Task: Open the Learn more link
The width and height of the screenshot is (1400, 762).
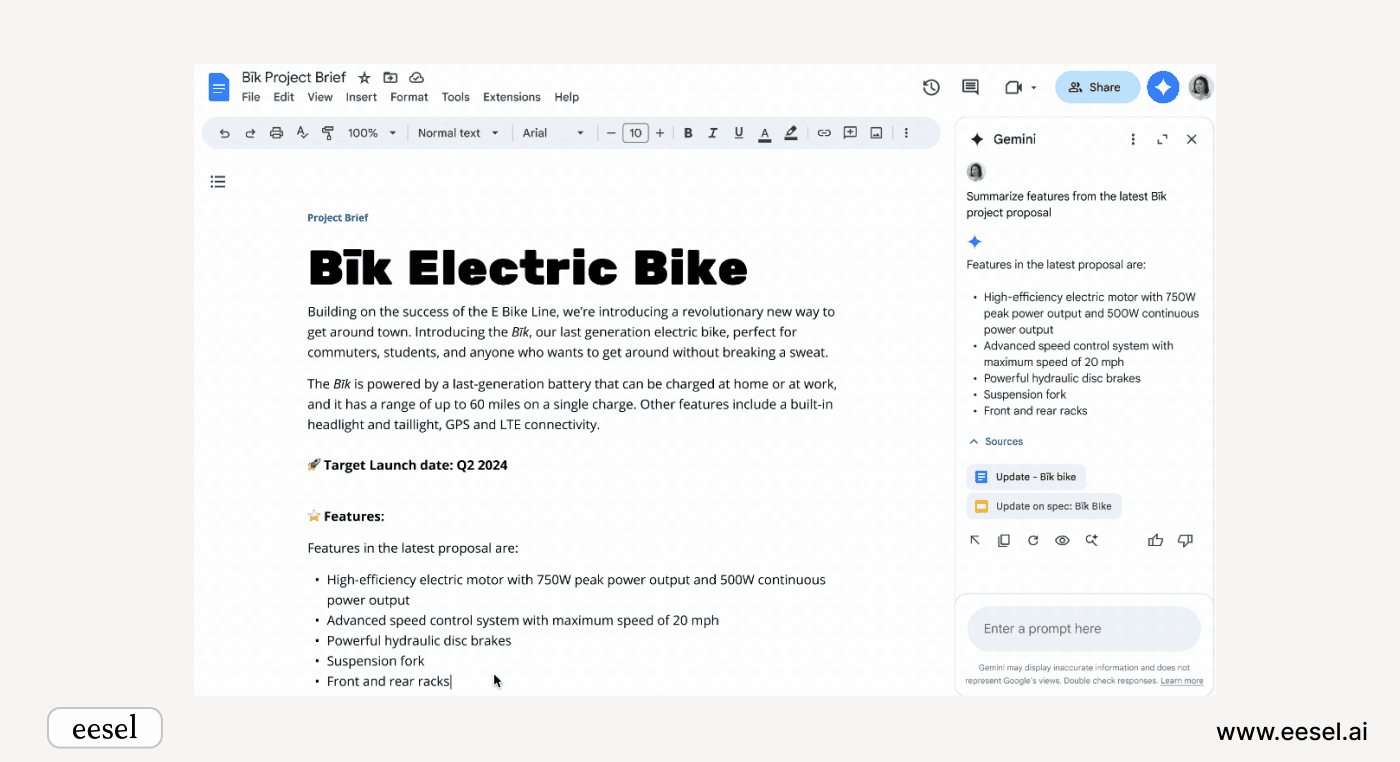Action: pos(1181,681)
